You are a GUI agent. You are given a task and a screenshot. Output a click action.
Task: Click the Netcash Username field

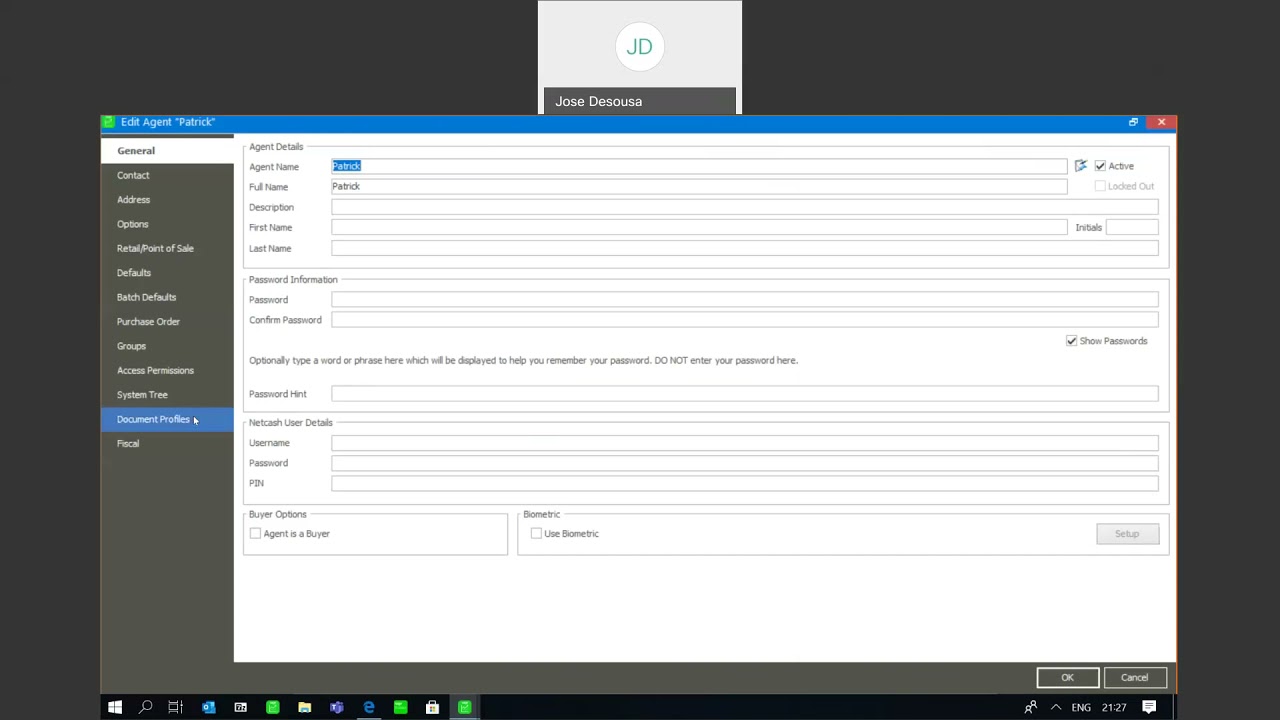pos(745,443)
